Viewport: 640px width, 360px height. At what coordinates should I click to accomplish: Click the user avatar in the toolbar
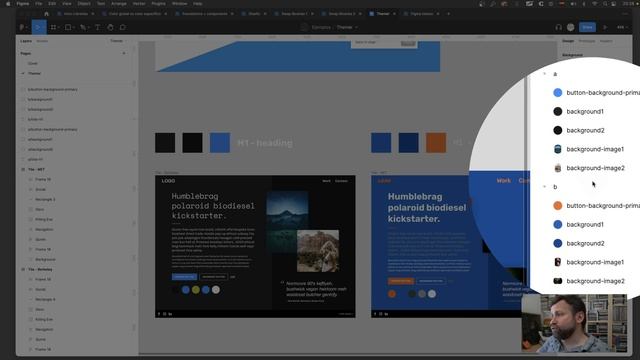point(571,27)
